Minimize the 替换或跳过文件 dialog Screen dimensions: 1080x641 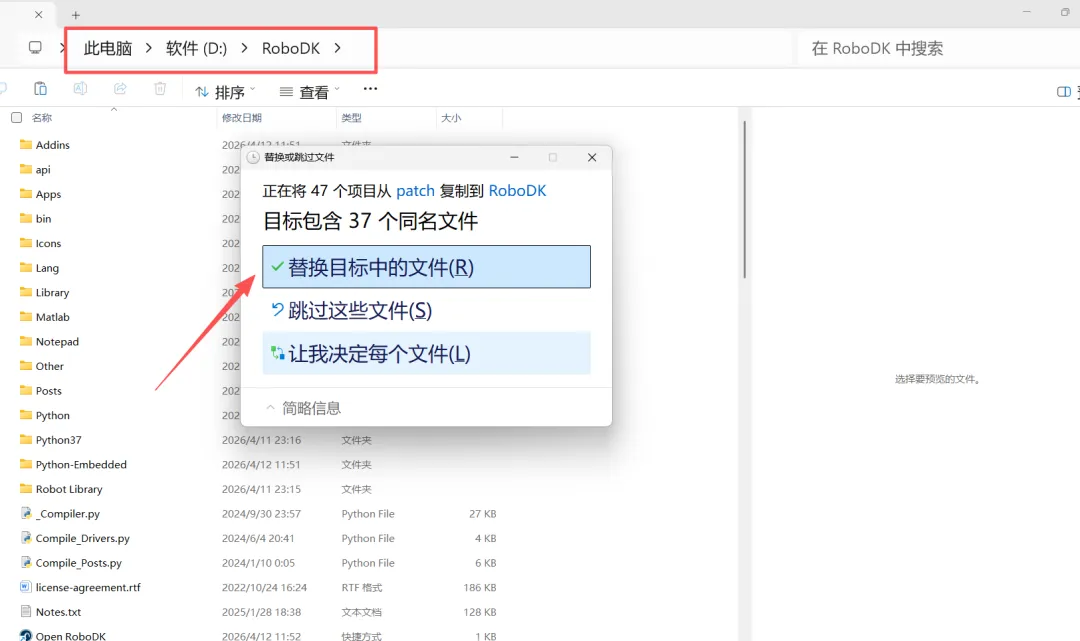514,157
